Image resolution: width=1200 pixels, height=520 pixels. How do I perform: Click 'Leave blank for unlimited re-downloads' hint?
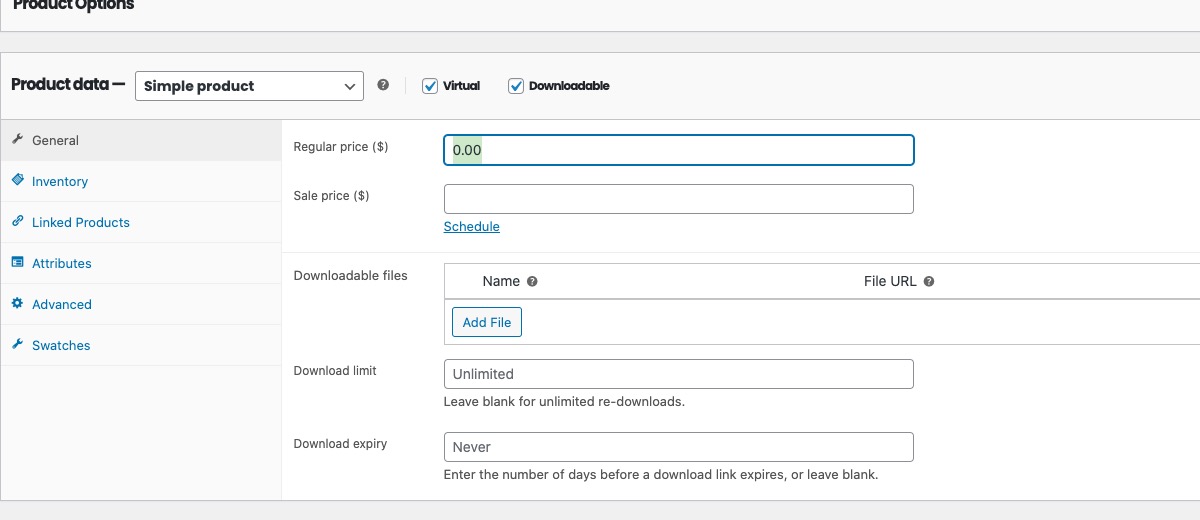tap(564, 402)
